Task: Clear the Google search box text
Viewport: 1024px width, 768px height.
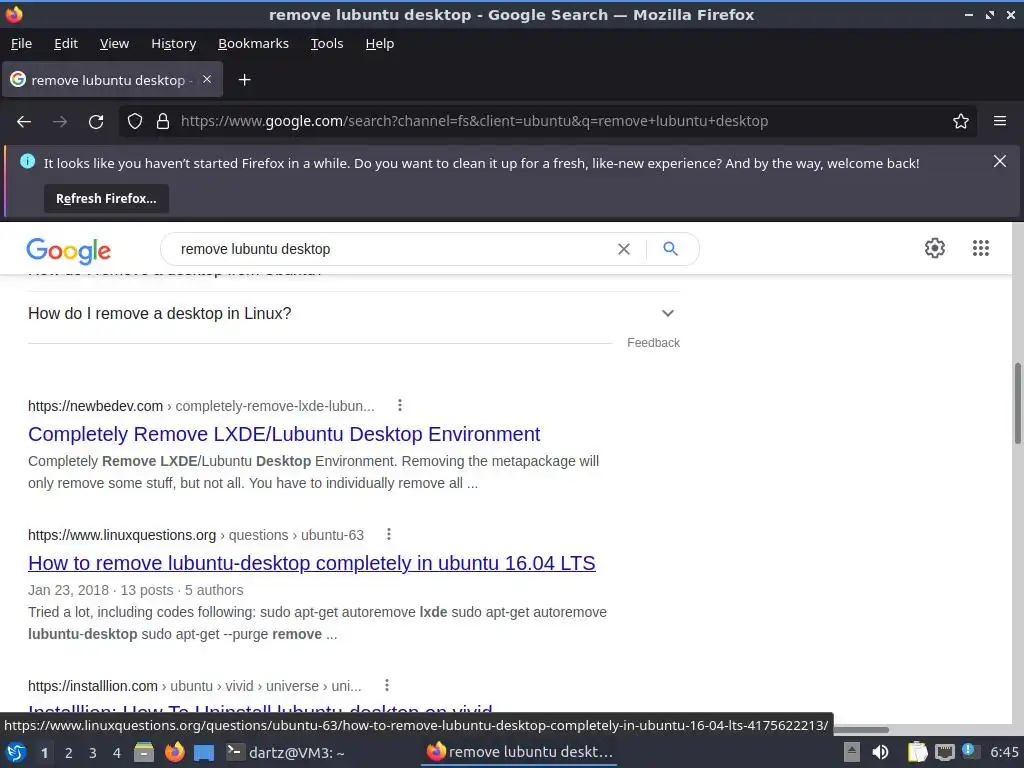Action: [624, 249]
